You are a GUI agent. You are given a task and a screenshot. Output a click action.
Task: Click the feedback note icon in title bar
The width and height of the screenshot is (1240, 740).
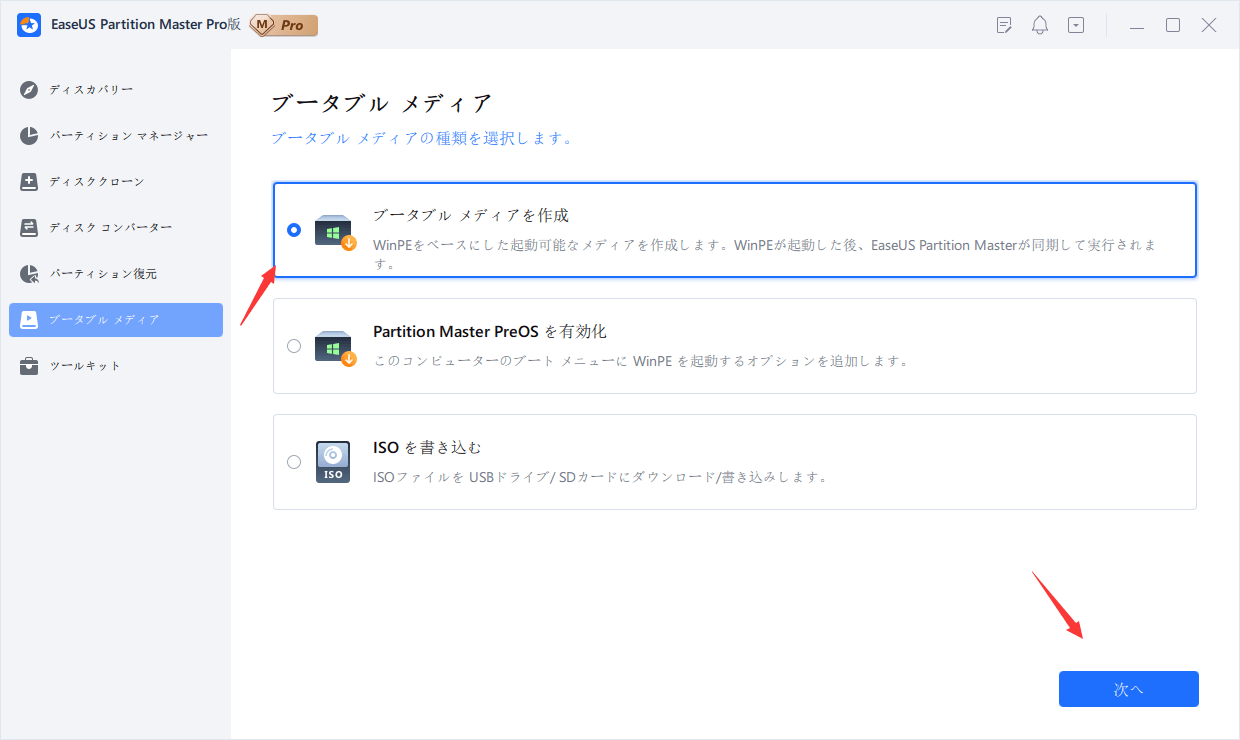pos(1005,26)
